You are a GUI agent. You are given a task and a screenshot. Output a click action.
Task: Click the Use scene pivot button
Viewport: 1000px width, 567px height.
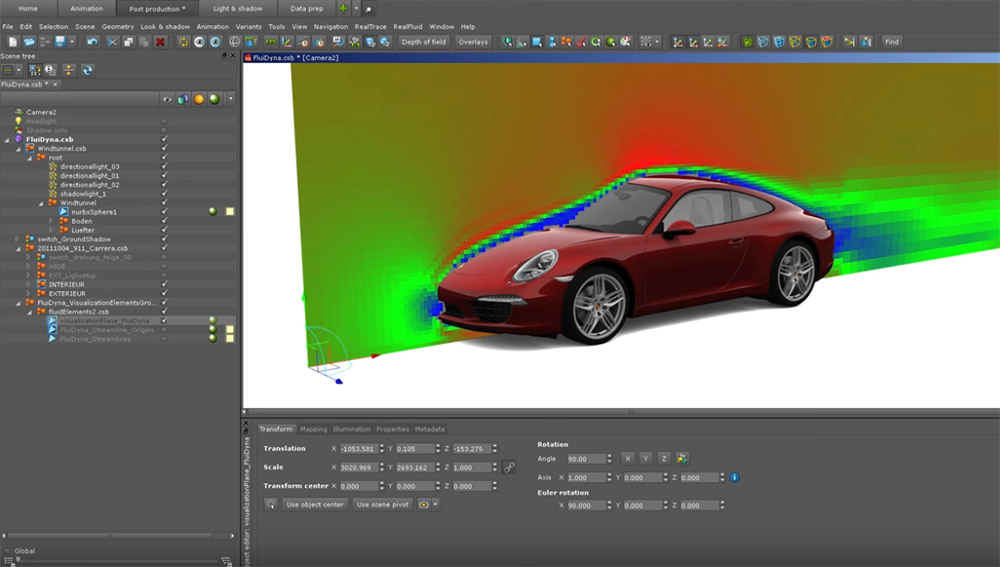pos(383,504)
